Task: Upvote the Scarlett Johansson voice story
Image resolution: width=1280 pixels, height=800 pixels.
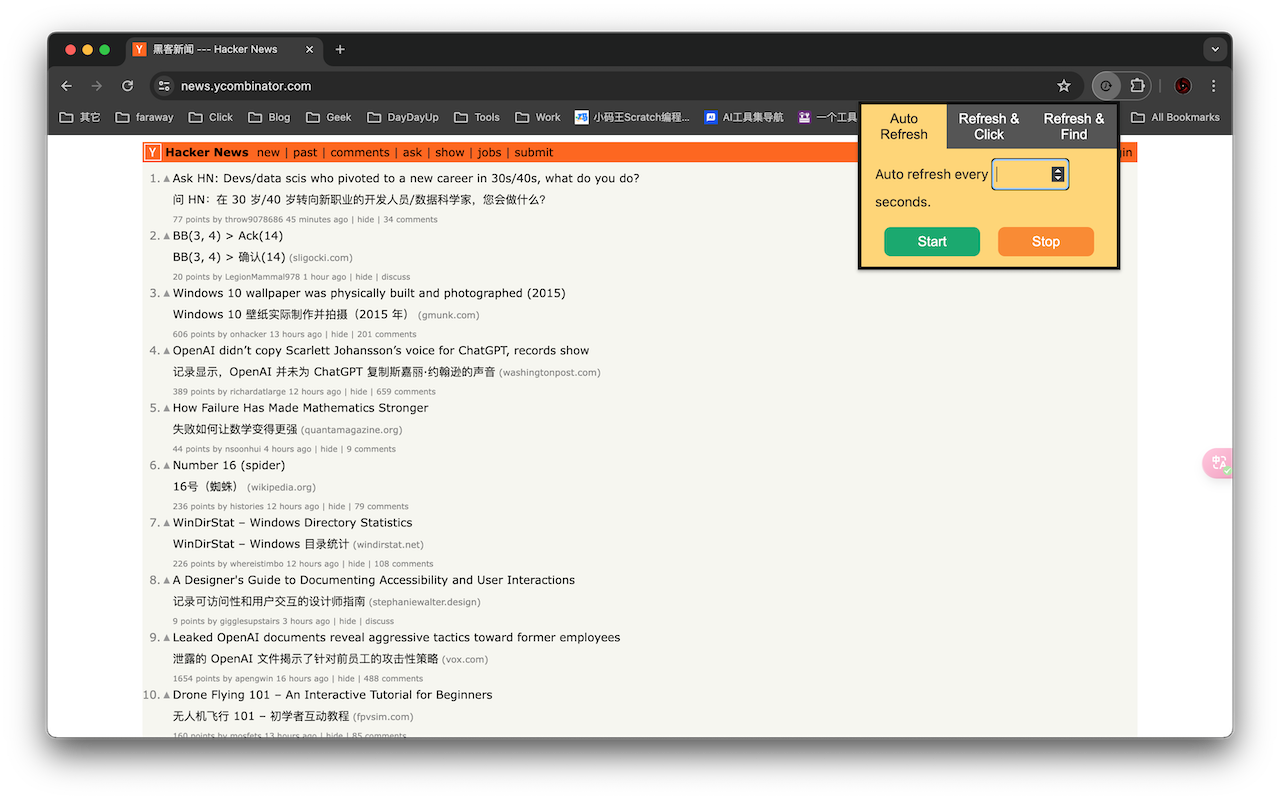Action: tap(167, 351)
